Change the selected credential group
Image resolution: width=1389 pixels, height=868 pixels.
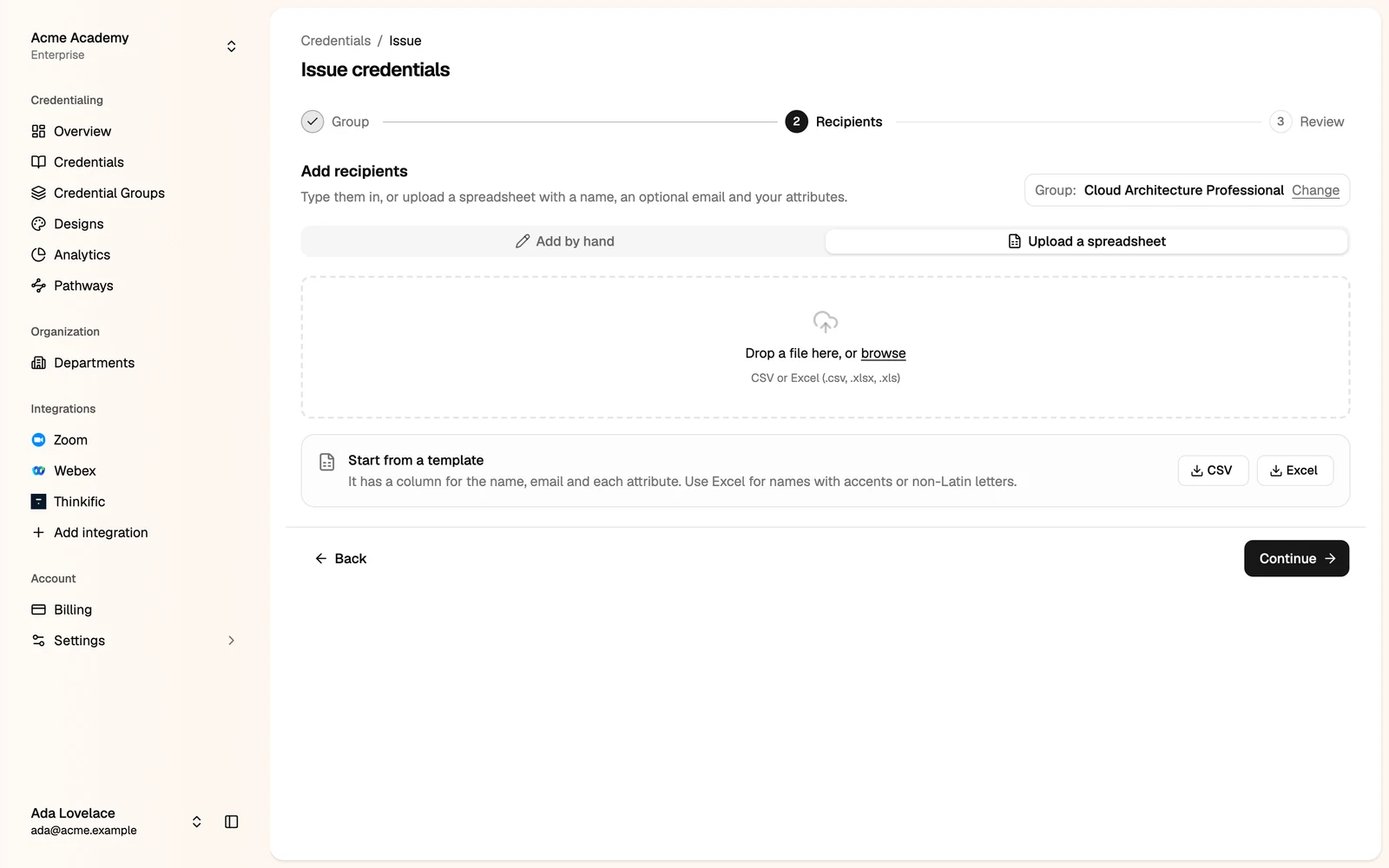pos(1315,190)
